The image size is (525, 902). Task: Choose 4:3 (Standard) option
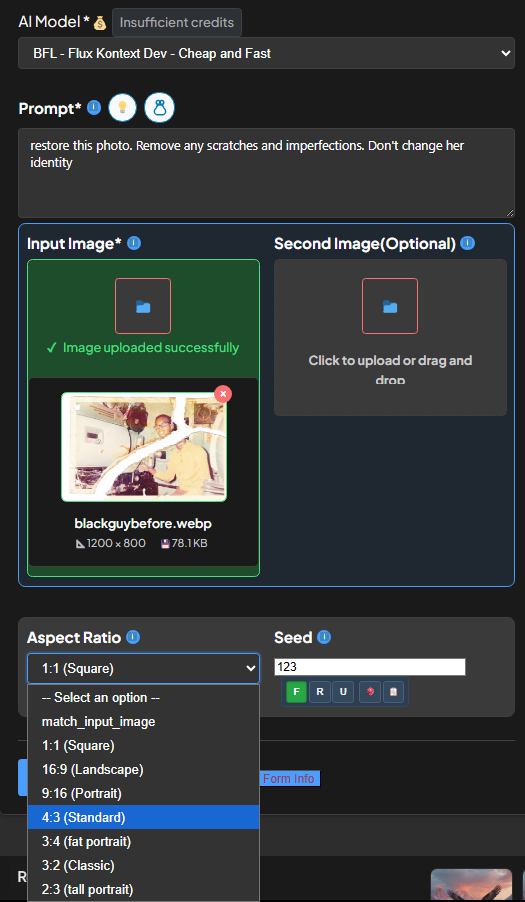[143, 817]
